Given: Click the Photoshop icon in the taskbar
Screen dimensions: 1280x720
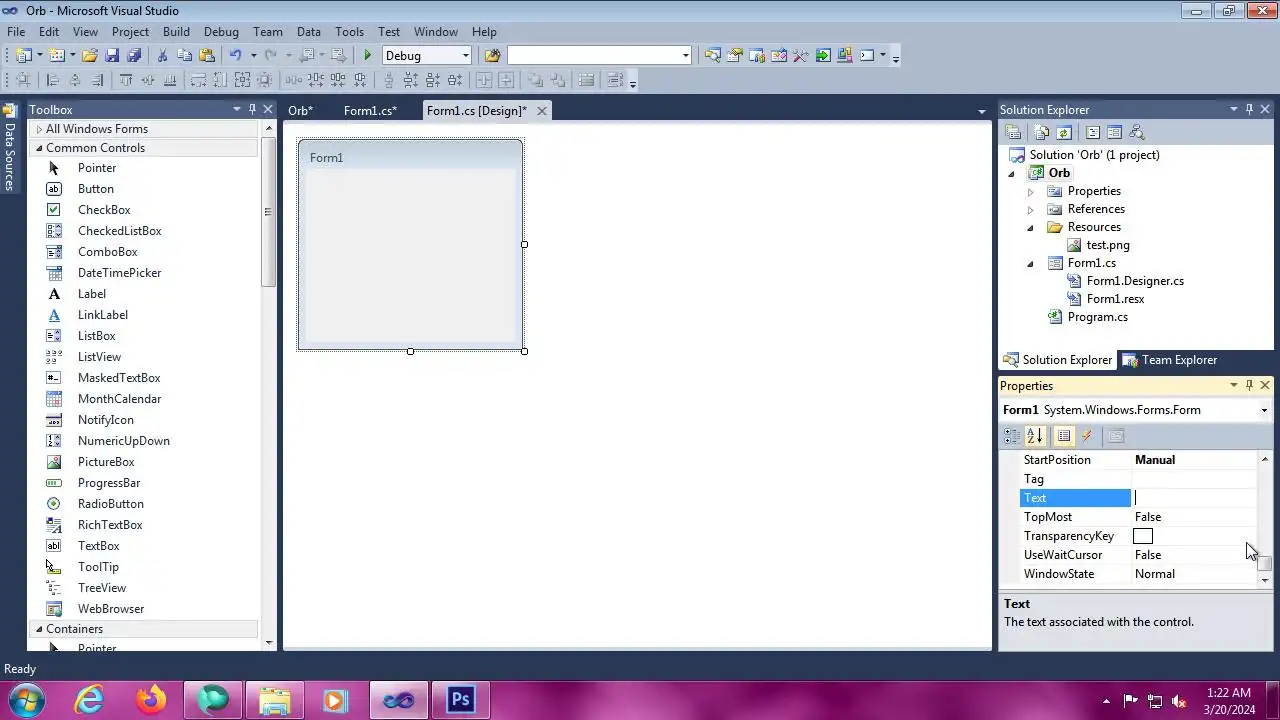Looking at the screenshot, I should [x=460, y=700].
